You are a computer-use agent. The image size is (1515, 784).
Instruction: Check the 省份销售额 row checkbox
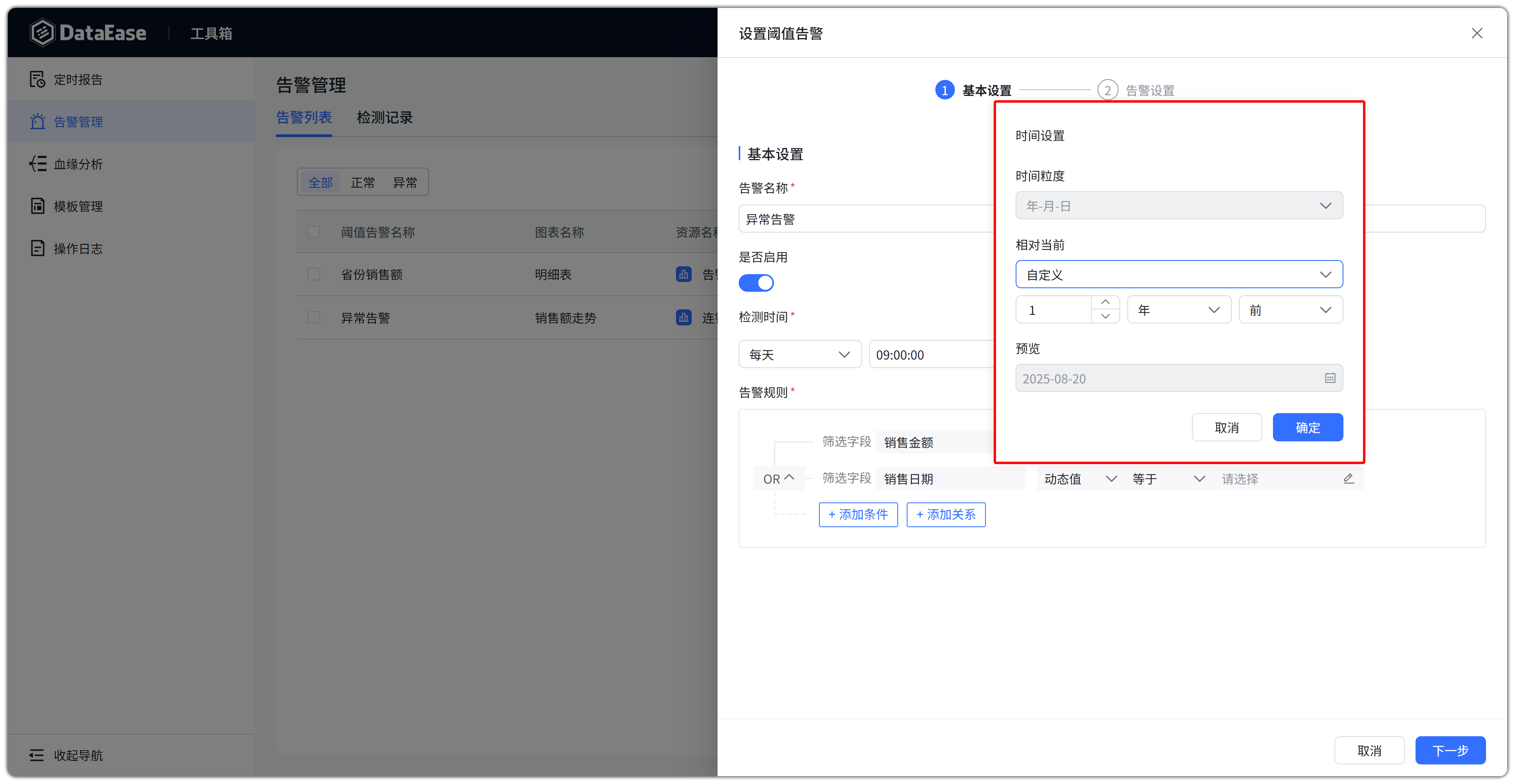313,274
